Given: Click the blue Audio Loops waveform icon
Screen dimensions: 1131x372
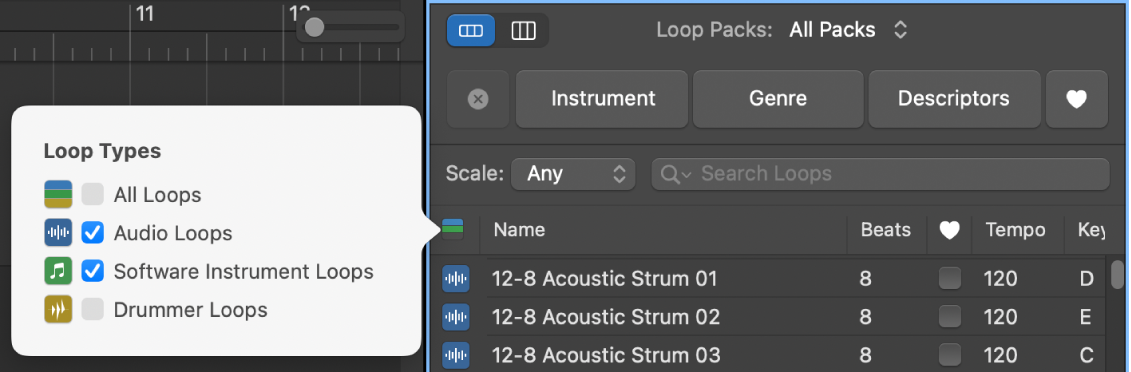Looking at the screenshot, I should (x=58, y=233).
